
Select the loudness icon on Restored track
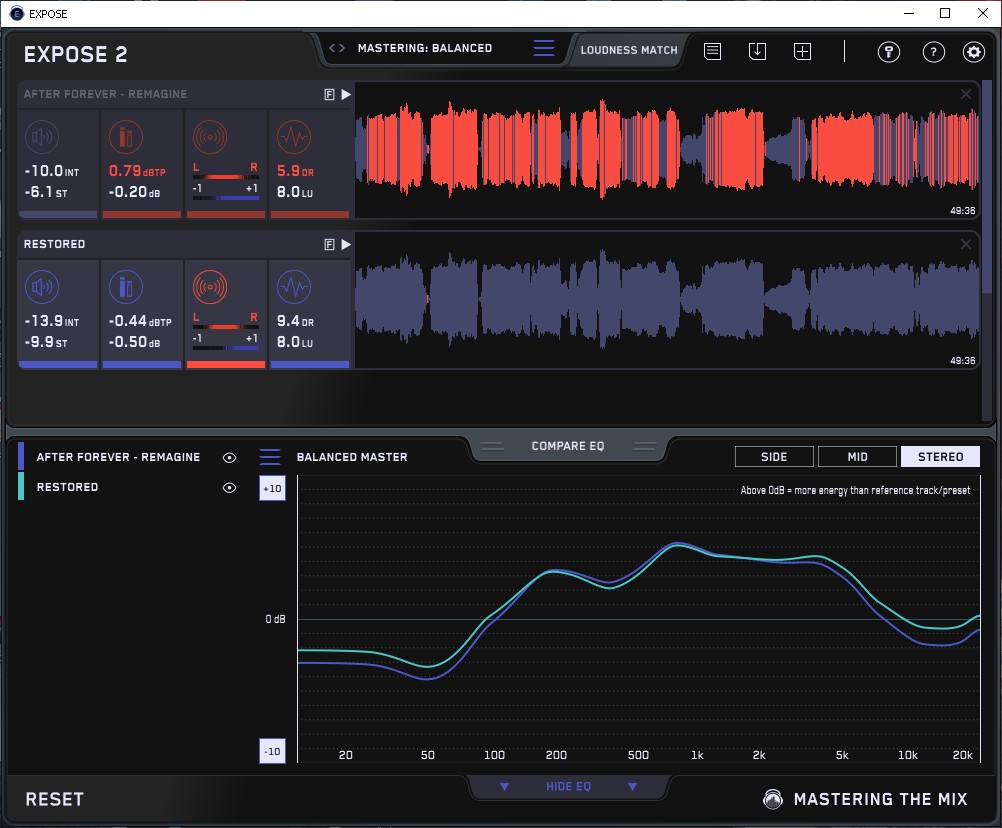pyautogui.click(x=41, y=288)
